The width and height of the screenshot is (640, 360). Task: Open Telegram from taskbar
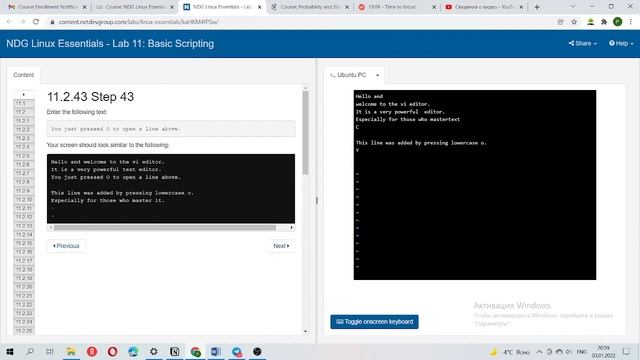[237, 351]
